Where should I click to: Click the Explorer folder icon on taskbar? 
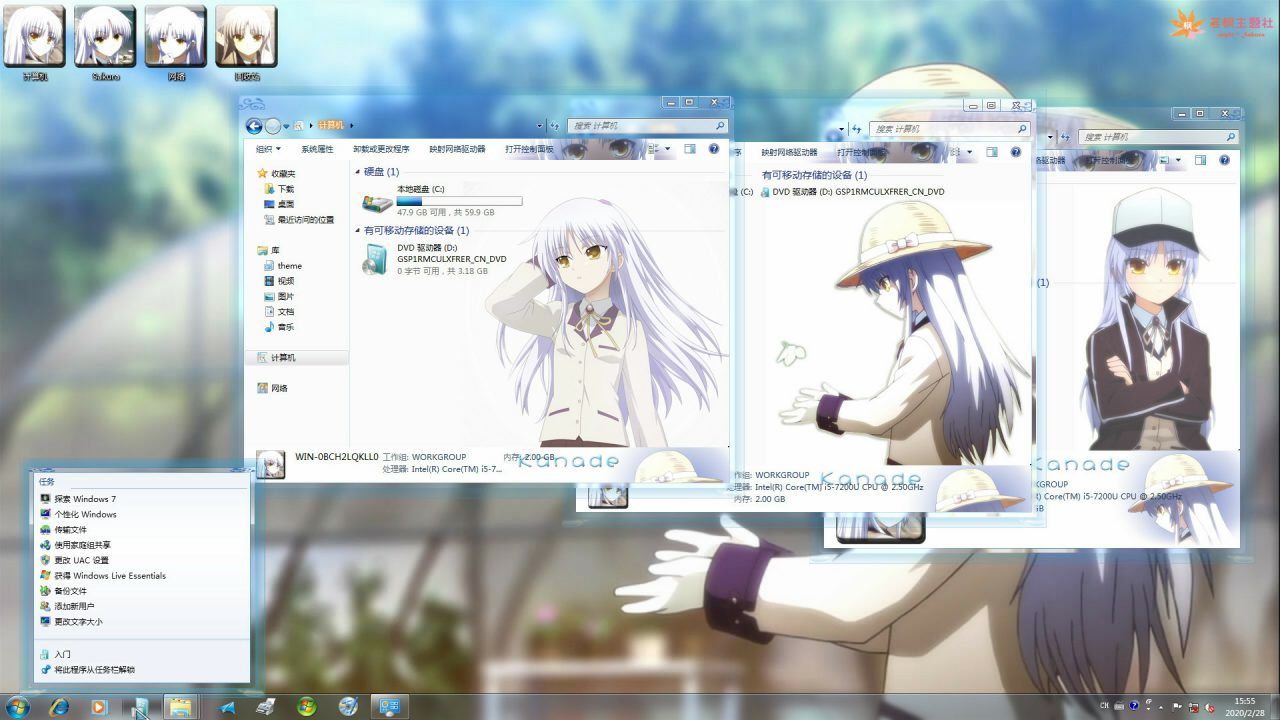[x=180, y=707]
